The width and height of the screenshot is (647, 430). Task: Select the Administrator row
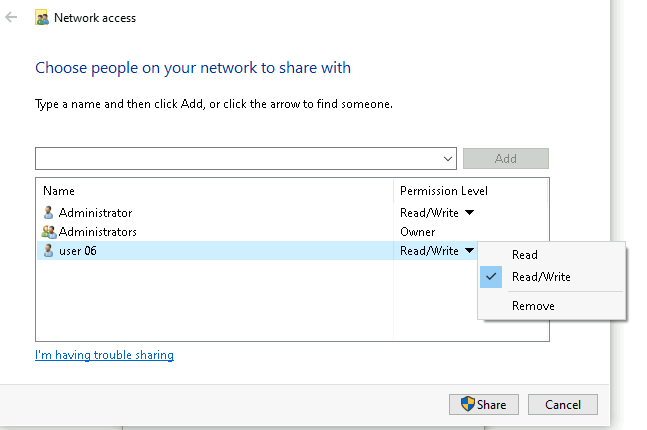point(293,213)
